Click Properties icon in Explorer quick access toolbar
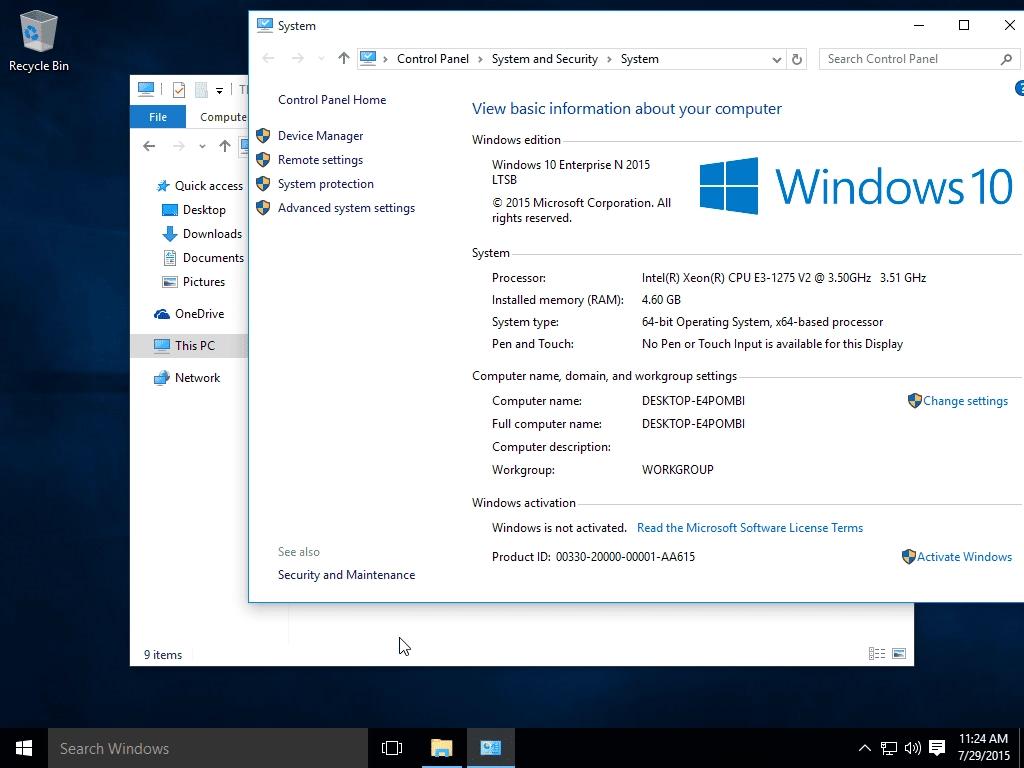 coord(178,89)
